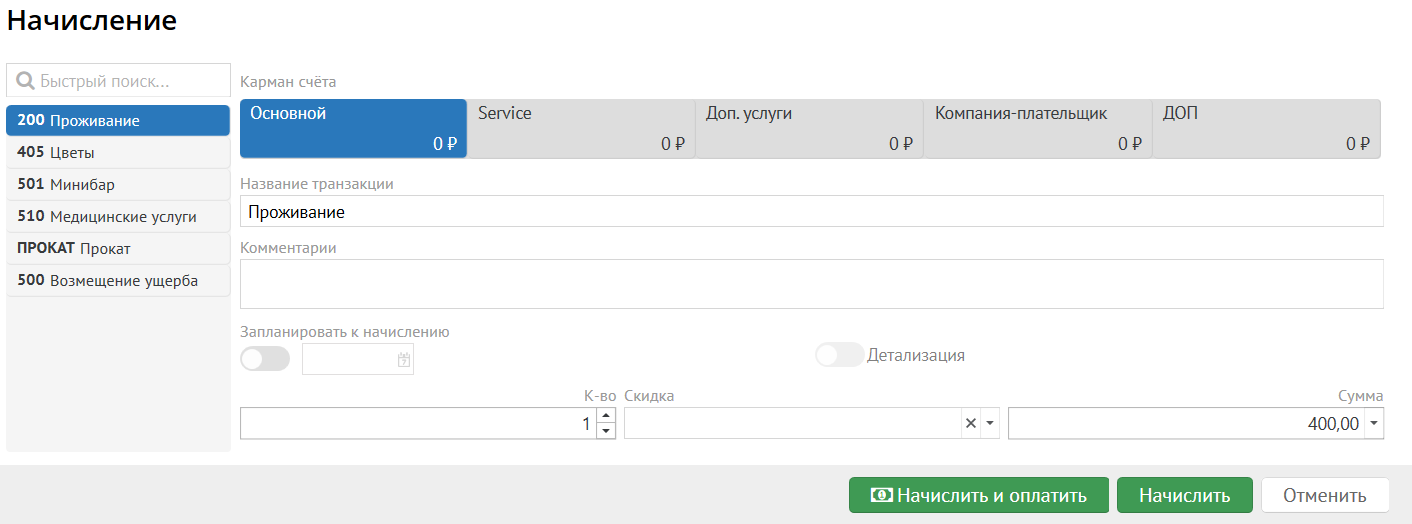This screenshot has height=524, width=1412.
Task: Clear the discount with the X icon
Action: click(x=970, y=423)
